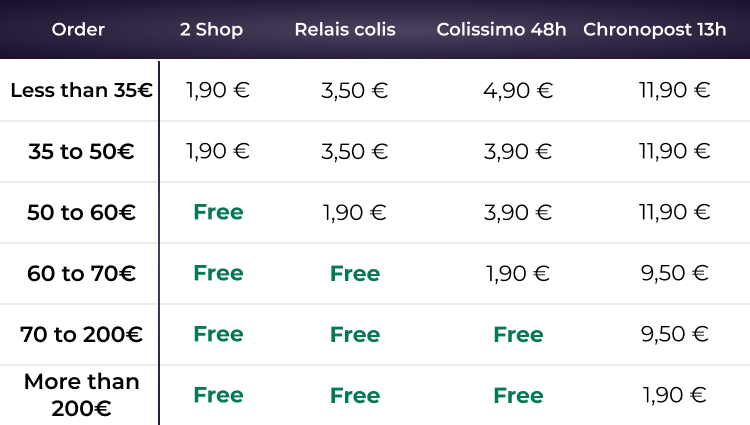Screen dimensions: 750x425
Task: Click the 35 to 50€ row label
Action: 81,152
